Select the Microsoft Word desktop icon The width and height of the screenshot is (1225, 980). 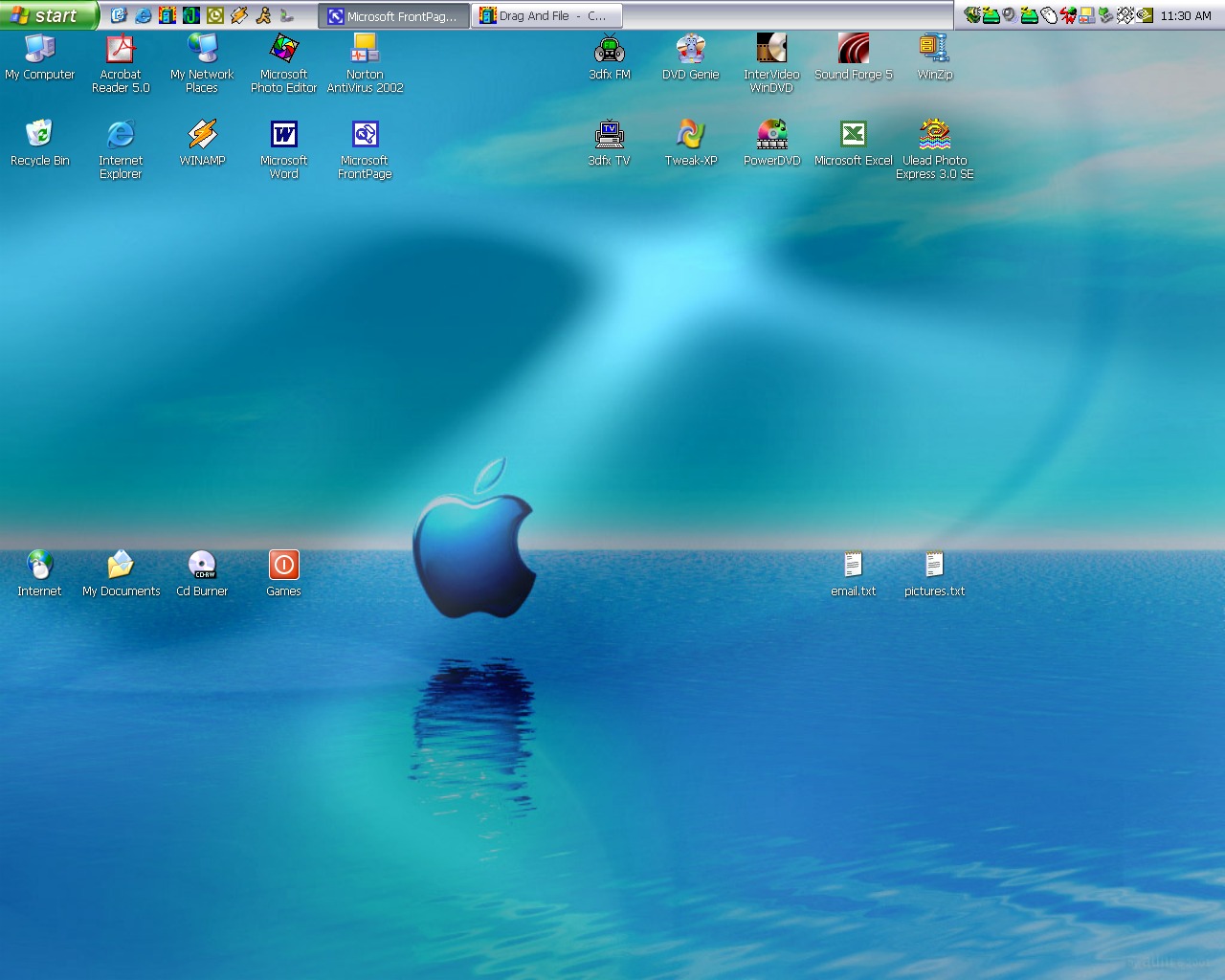[283, 149]
